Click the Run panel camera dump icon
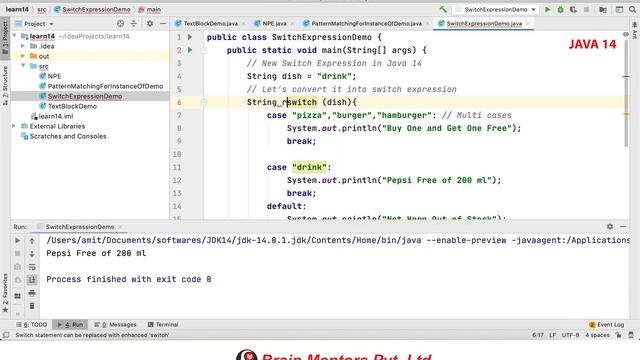640x360 pixels. [18, 267]
